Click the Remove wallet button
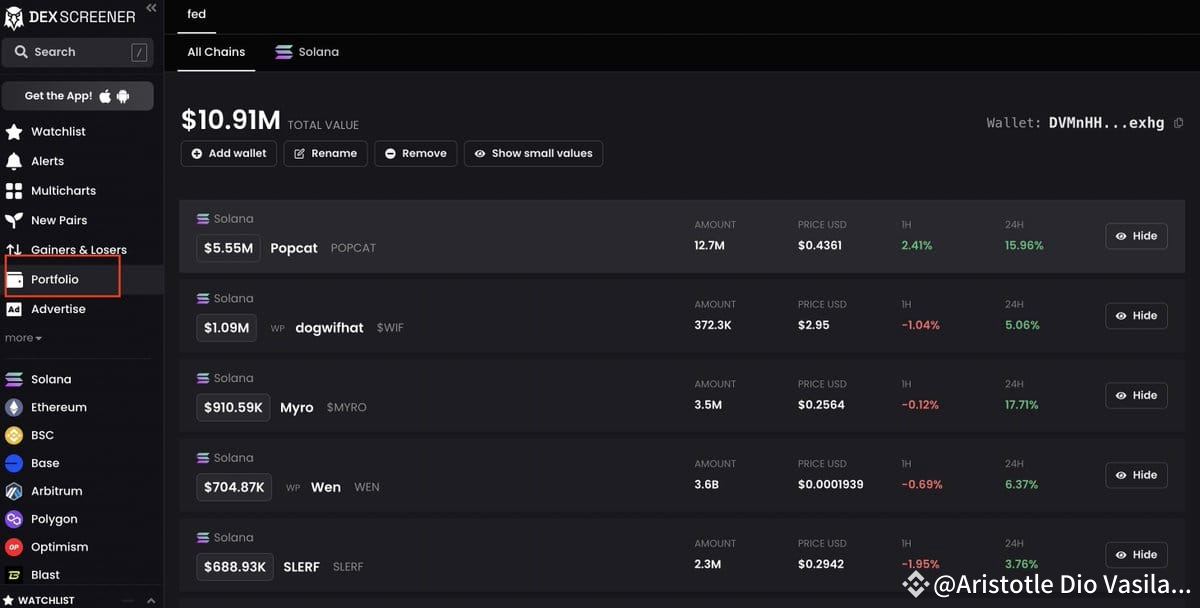Screen dimensions: 1200x608 [415, 154]
